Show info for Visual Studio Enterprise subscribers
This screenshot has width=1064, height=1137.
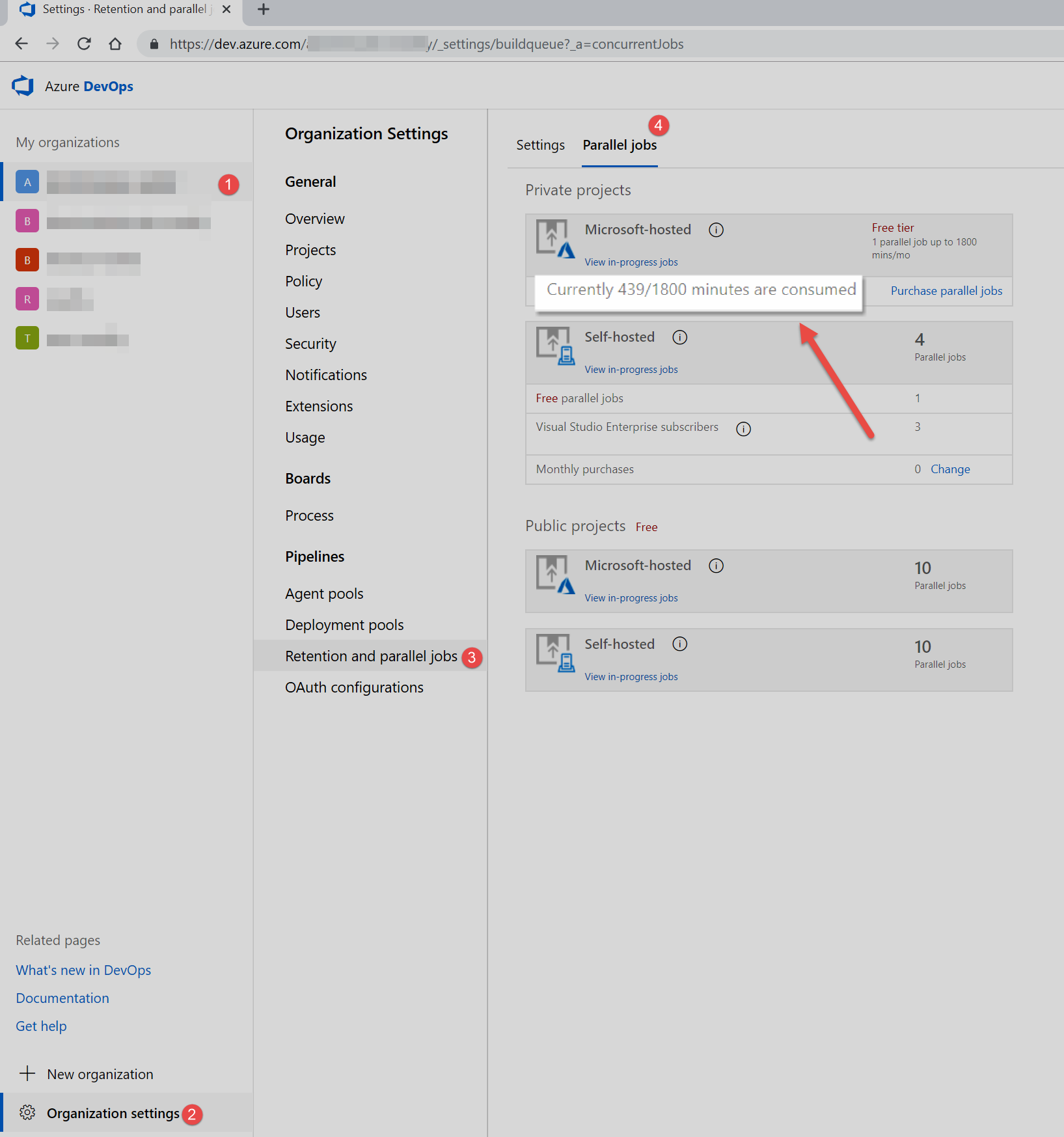point(743,428)
